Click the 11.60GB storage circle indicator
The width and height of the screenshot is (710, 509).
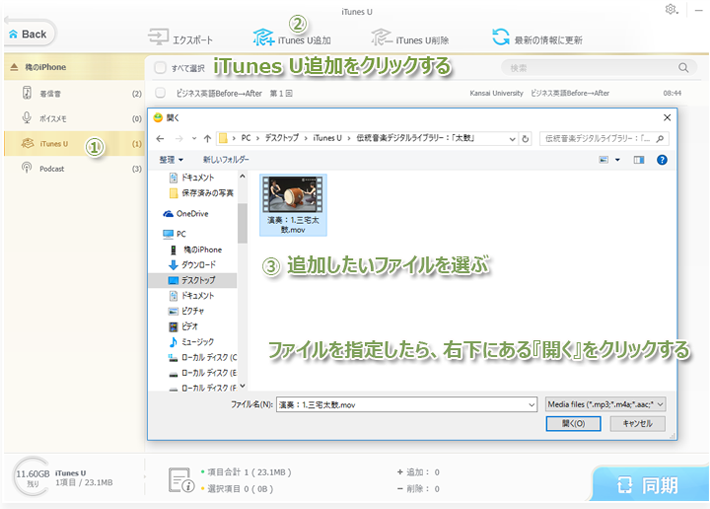tap(32, 477)
